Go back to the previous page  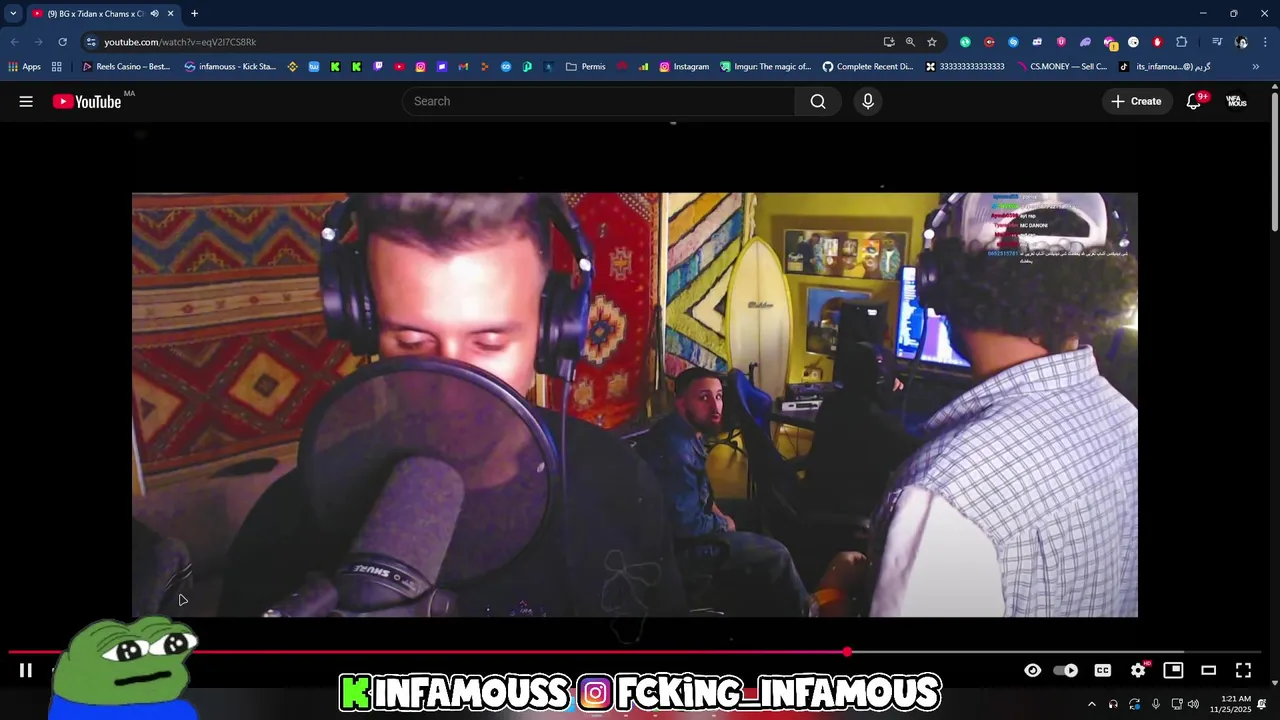(15, 42)
